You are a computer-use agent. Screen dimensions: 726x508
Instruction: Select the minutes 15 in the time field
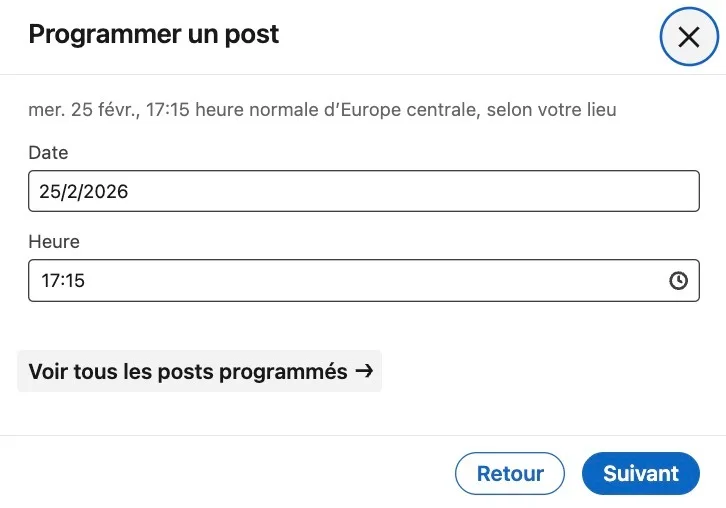click(74, 281)
